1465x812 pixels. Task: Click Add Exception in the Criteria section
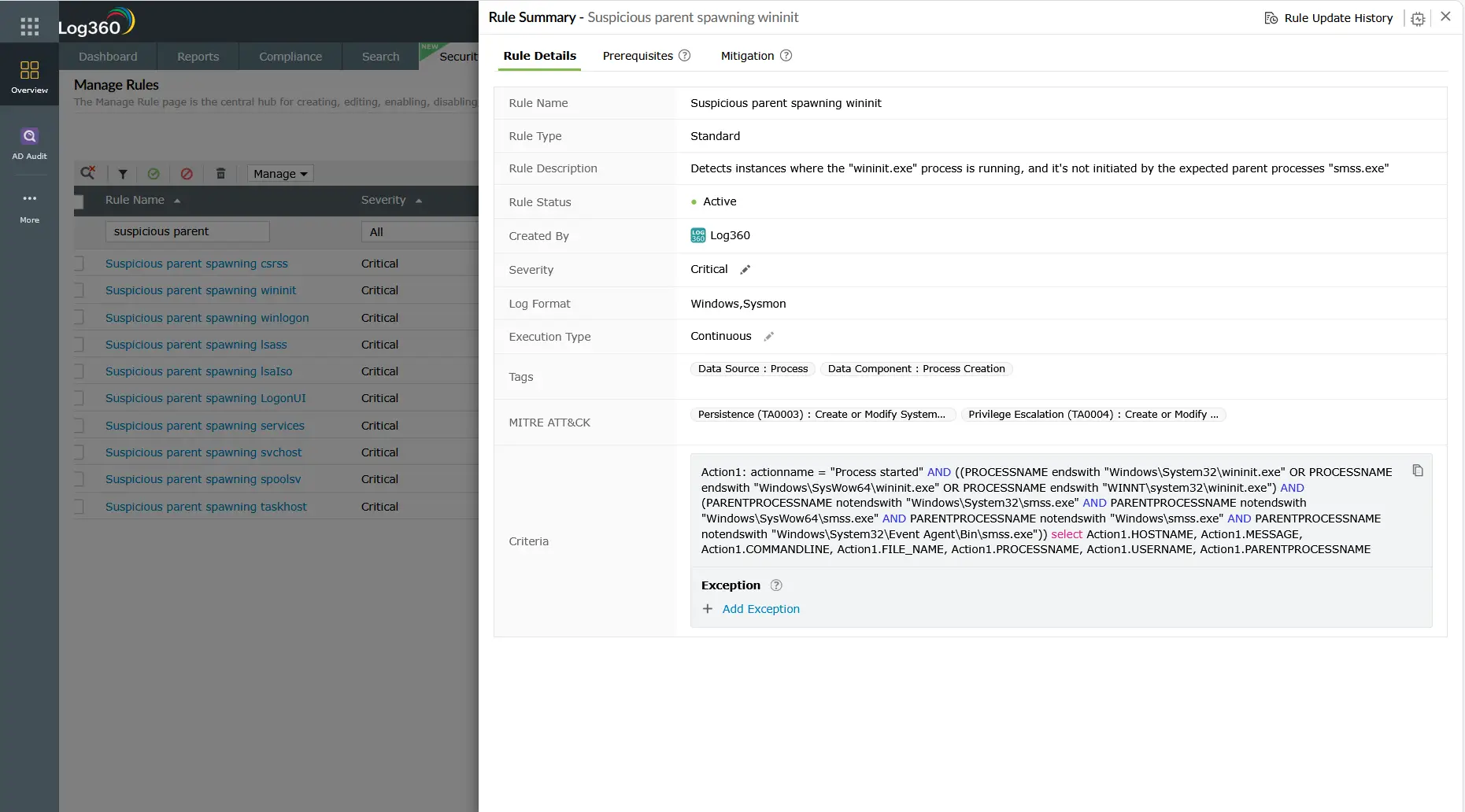pos(760,608)
